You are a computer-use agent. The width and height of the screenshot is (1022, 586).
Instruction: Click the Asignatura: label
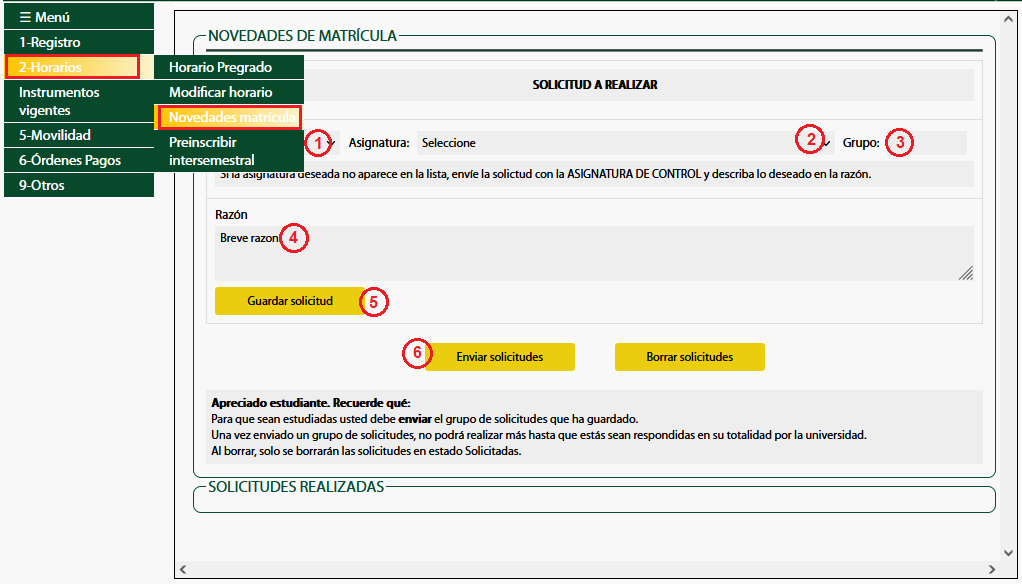click(379, 143)
